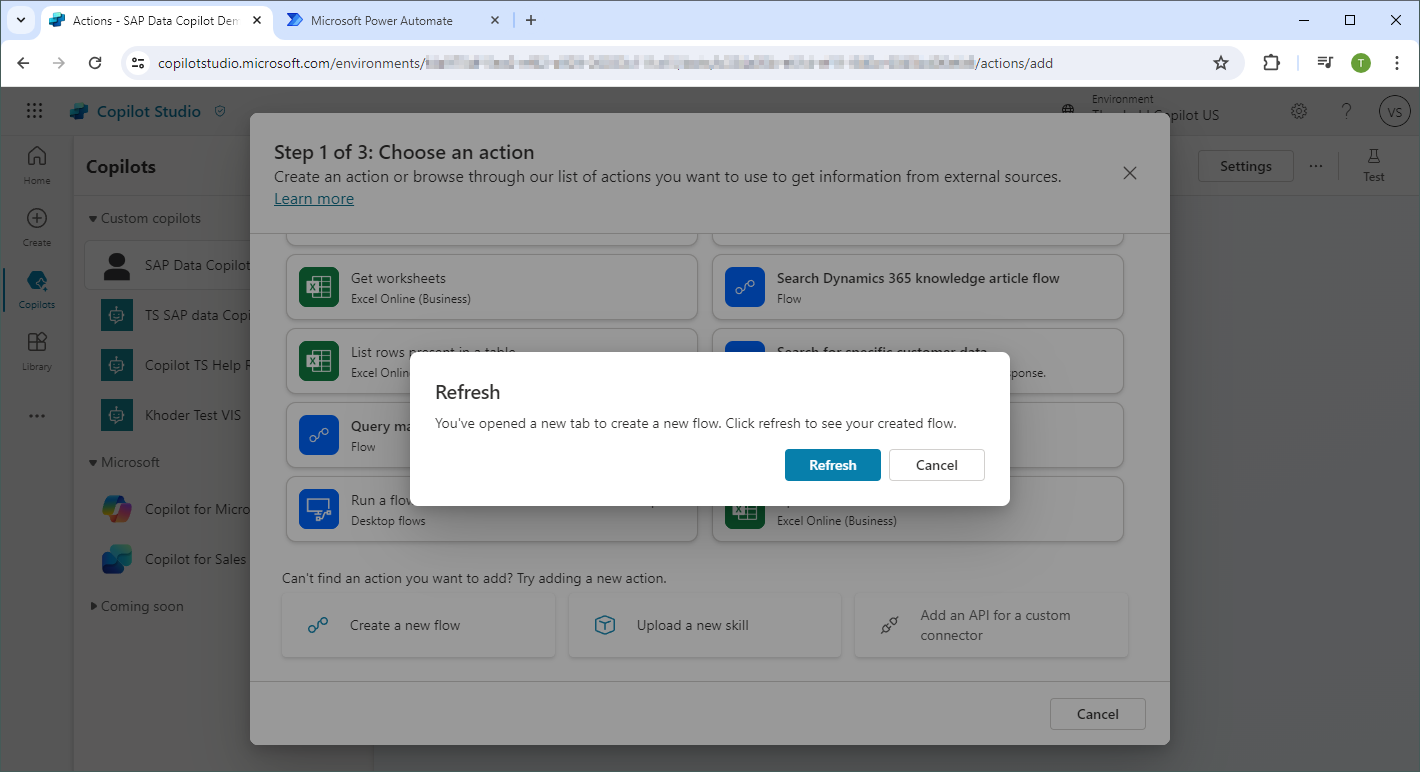Image resolution: width=1420 pixels, height=772 pixels.
Task: Bookmark this page with the star
Action: pos(1220,63)
